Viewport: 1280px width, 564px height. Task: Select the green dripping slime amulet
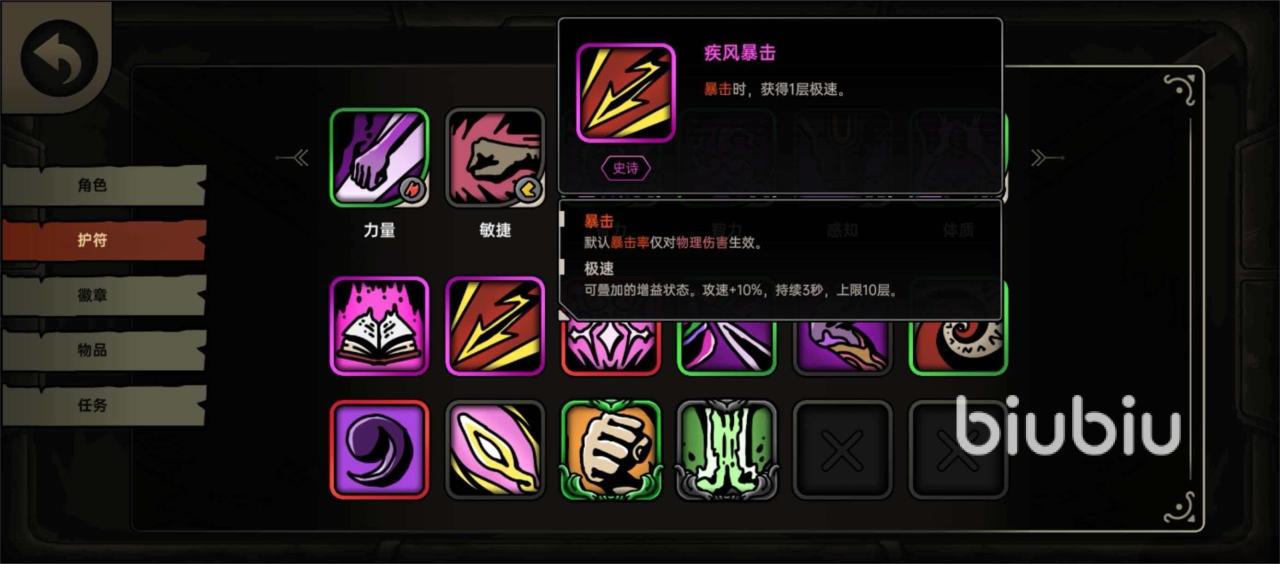727,450
